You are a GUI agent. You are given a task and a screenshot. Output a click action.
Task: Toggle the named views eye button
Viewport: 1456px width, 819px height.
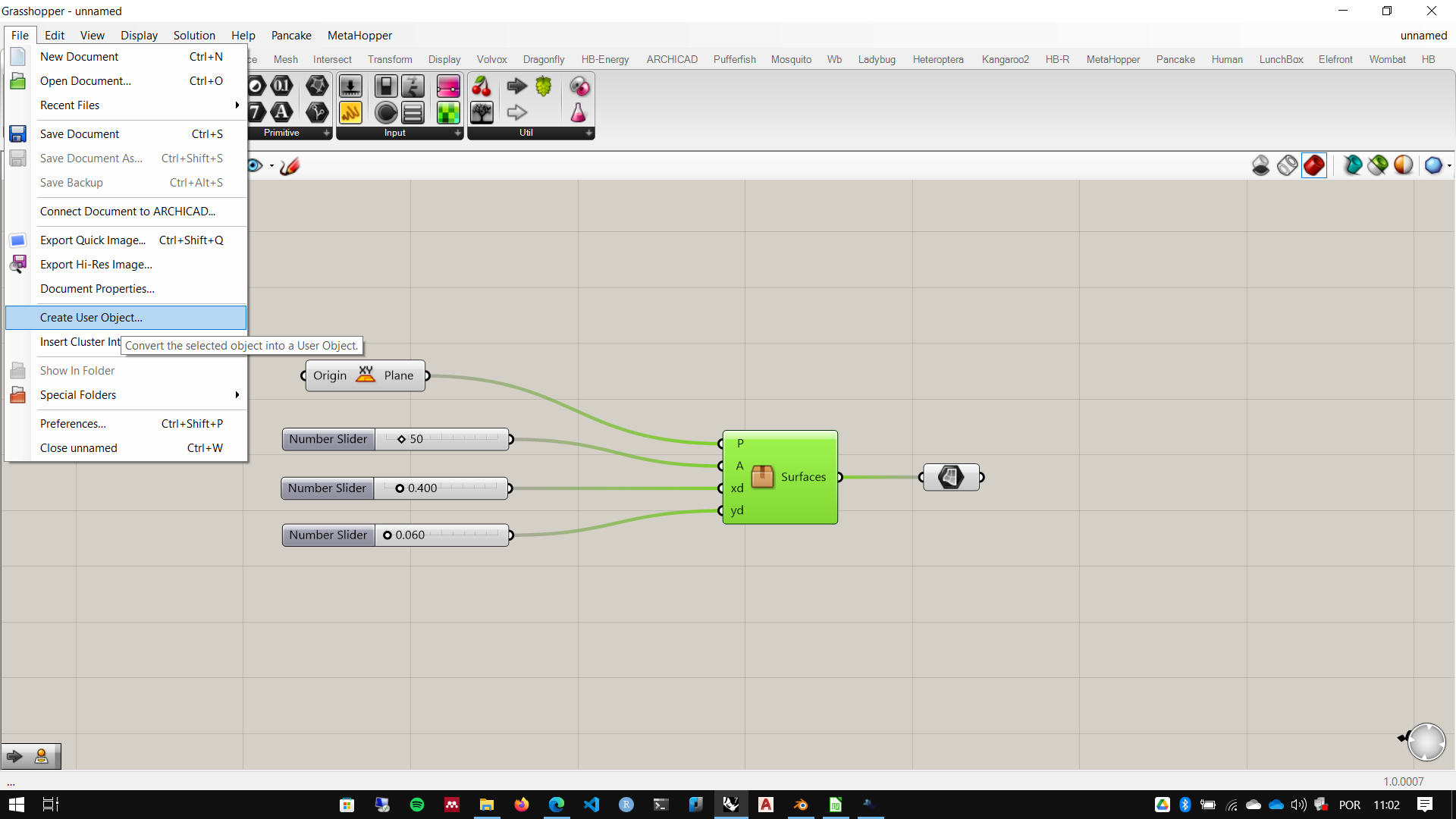pos(256,165)
